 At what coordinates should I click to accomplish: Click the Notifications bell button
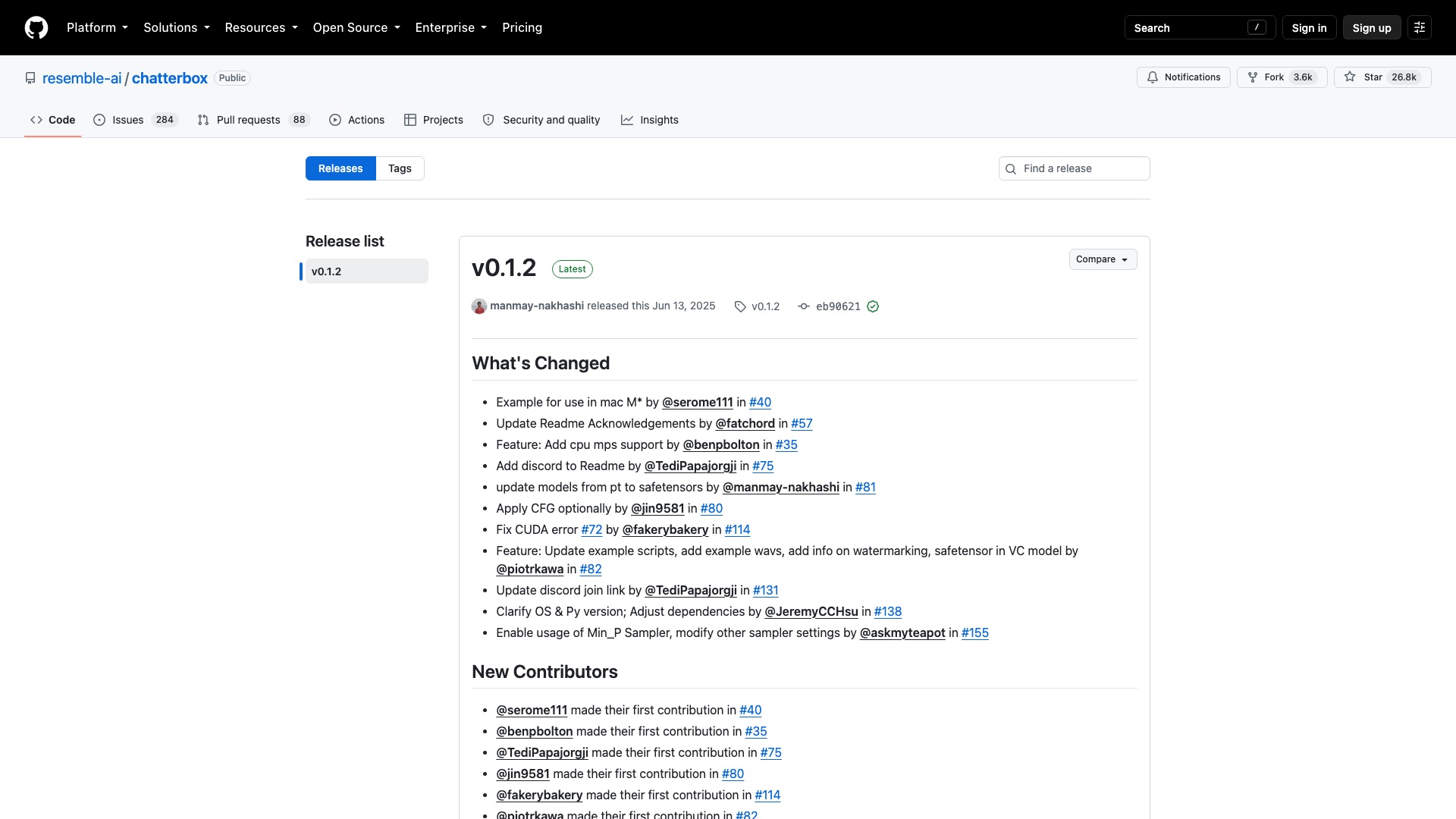1183,77
